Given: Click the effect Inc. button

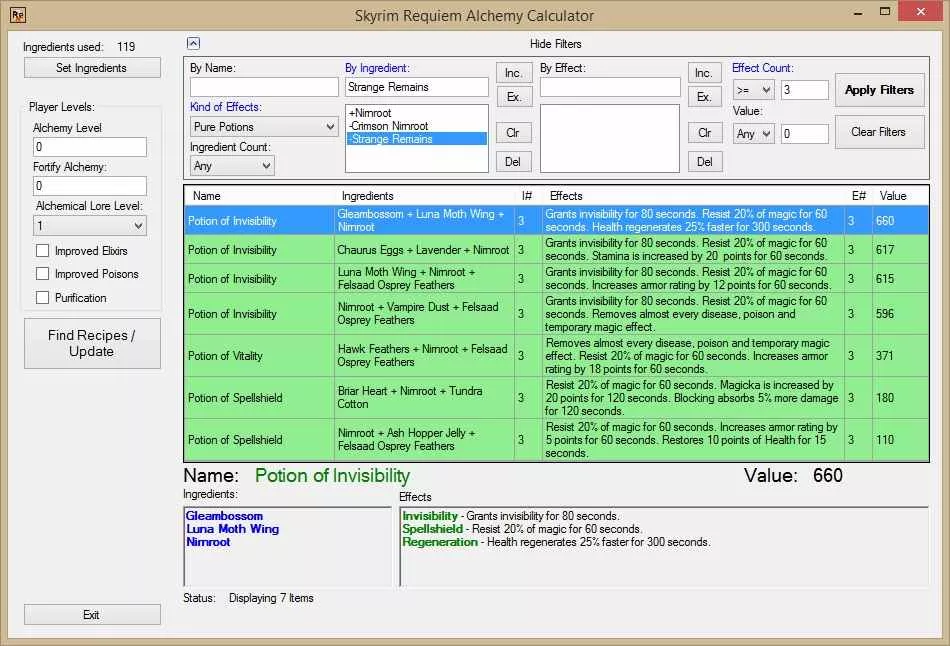Looking at the screenshot, I should click(x=705, y=73).
